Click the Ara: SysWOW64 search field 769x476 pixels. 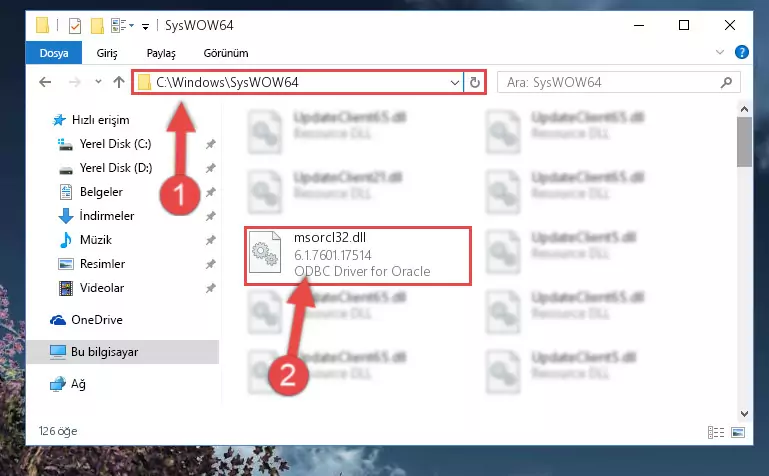[618, 82]
